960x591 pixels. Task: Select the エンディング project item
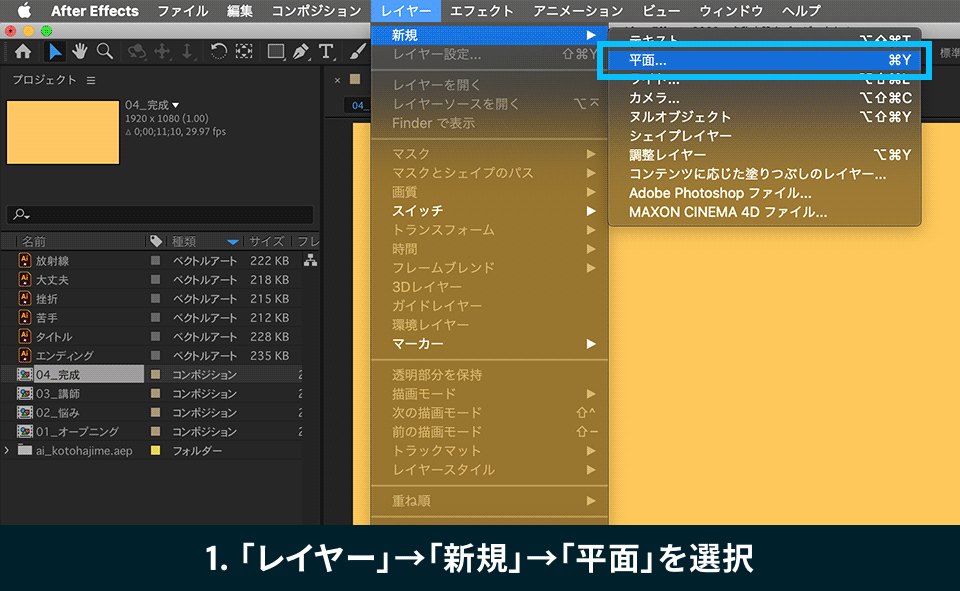[x=64, y=355]
